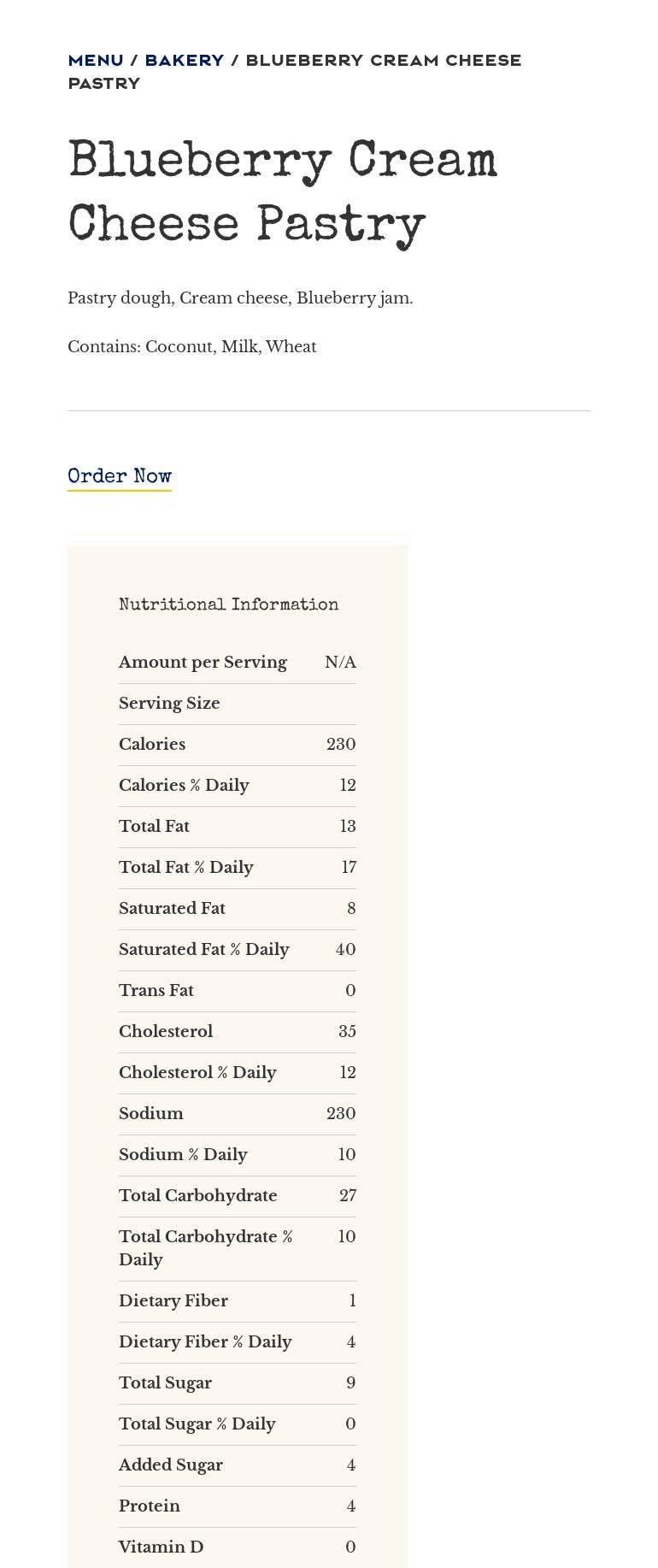Click the Saturated Fat % Daily label
Screen dimensions: 658x1568
(x=203, y=950)
